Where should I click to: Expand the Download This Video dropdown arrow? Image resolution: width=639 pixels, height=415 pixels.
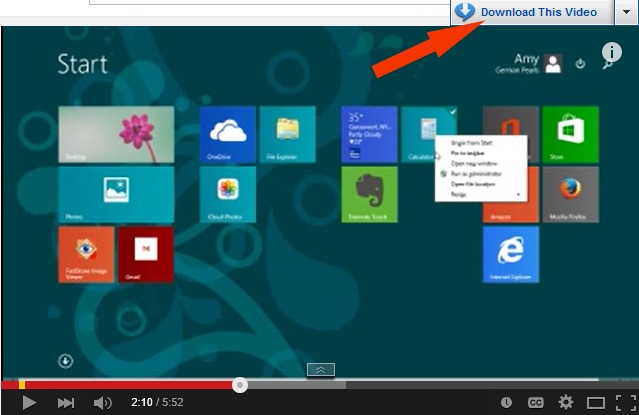tap(626, 12)
